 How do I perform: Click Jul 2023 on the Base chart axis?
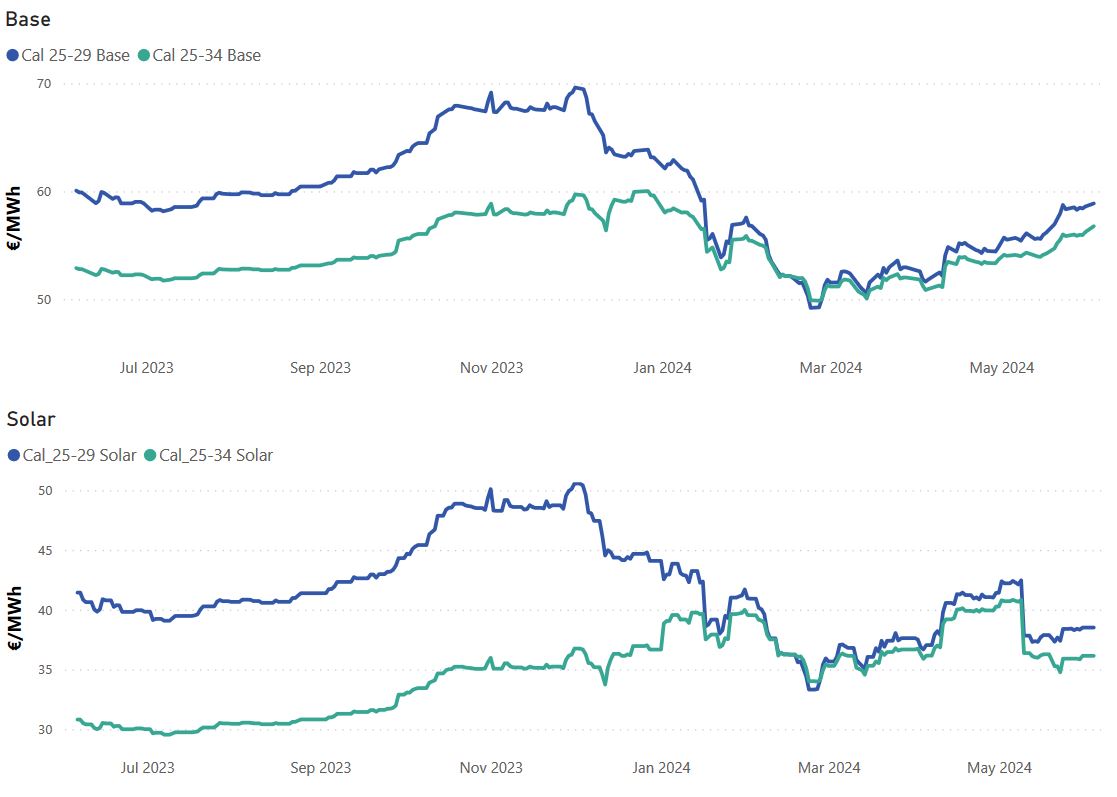(146, 367)
